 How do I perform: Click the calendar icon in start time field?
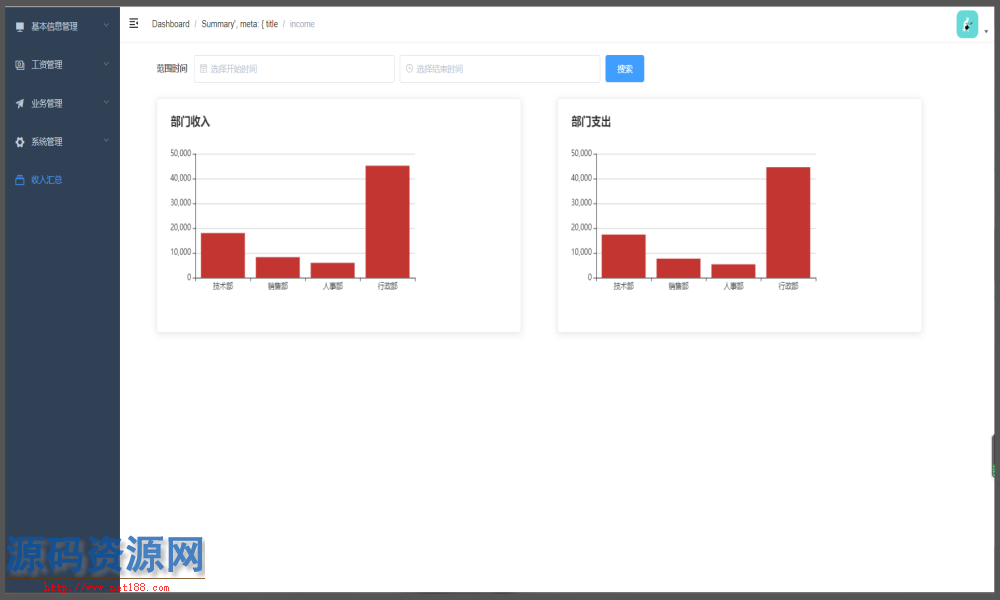coord(204,69)
